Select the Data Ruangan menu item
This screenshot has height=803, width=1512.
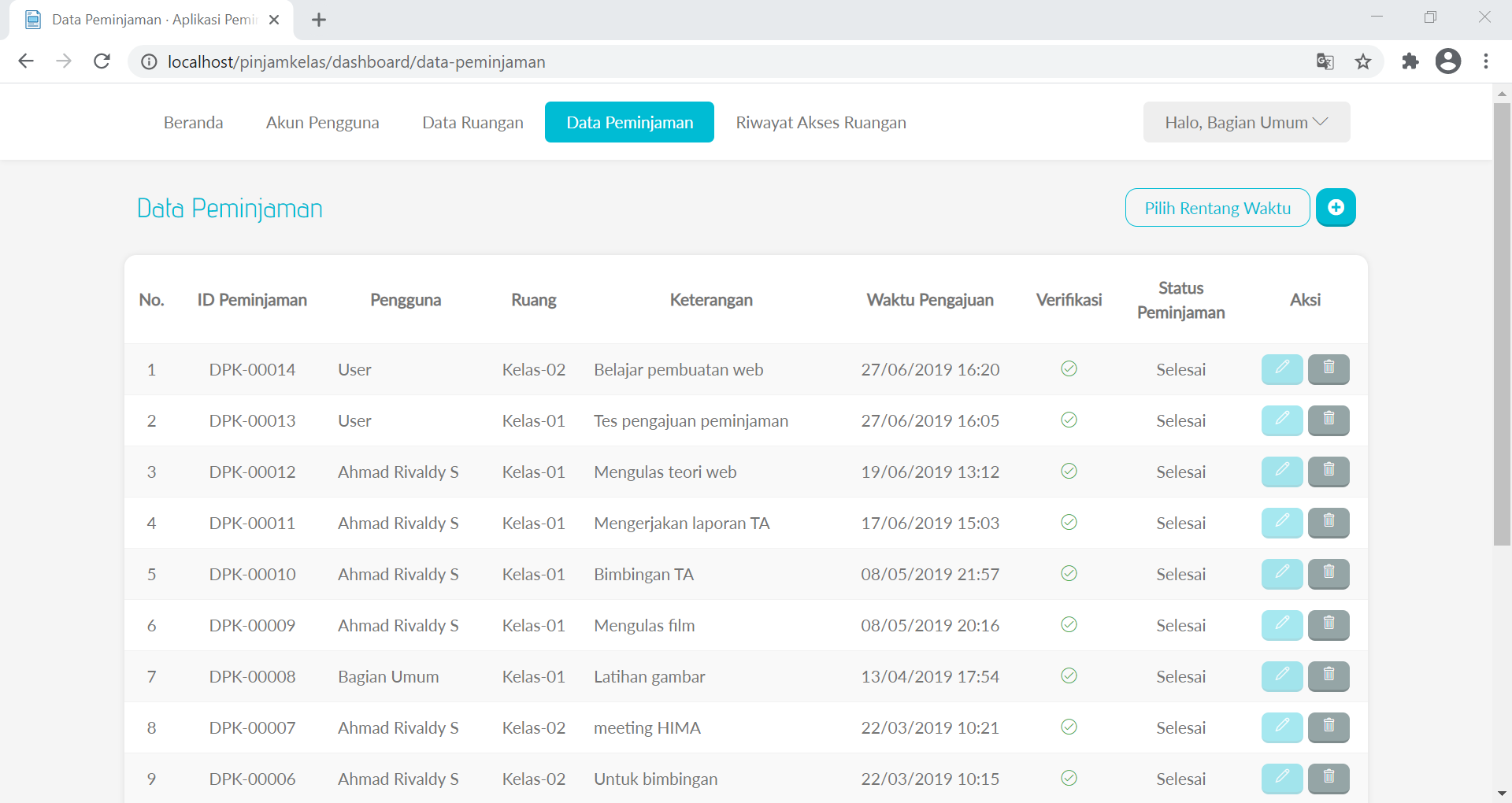(472, 122)
